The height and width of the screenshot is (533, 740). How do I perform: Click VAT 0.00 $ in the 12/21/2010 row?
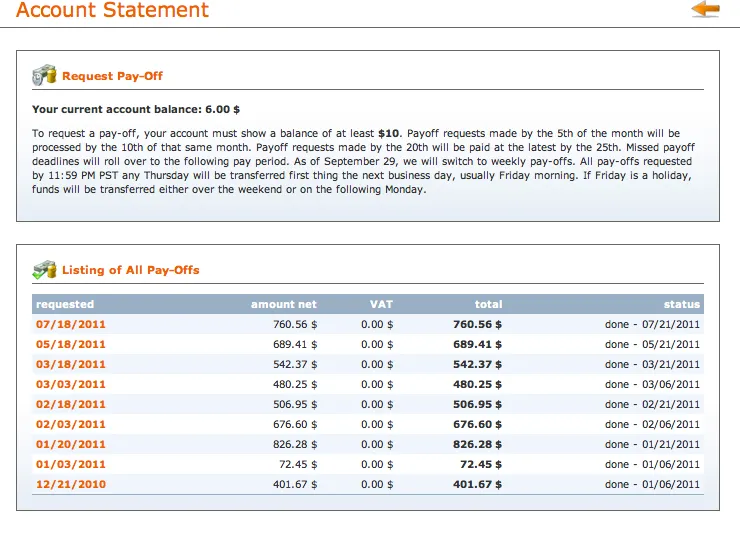377,484
